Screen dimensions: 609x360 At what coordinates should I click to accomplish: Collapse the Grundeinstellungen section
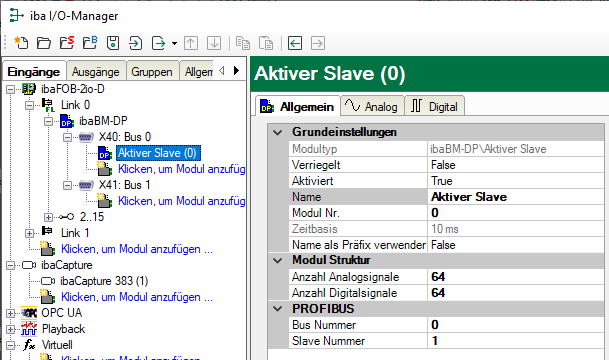277,132
